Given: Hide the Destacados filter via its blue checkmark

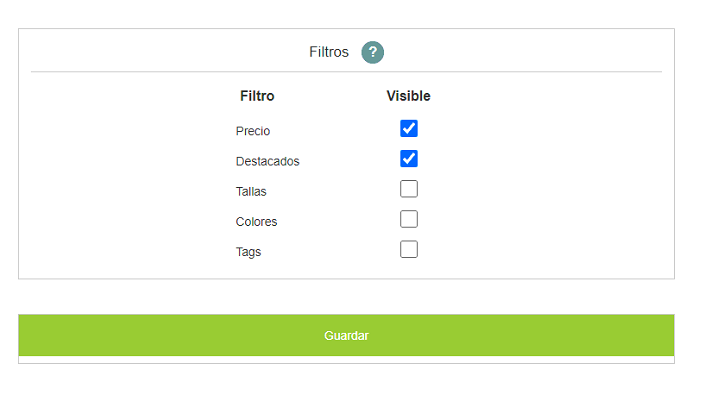Looking at the screenshot, I should tap(409, 159).
